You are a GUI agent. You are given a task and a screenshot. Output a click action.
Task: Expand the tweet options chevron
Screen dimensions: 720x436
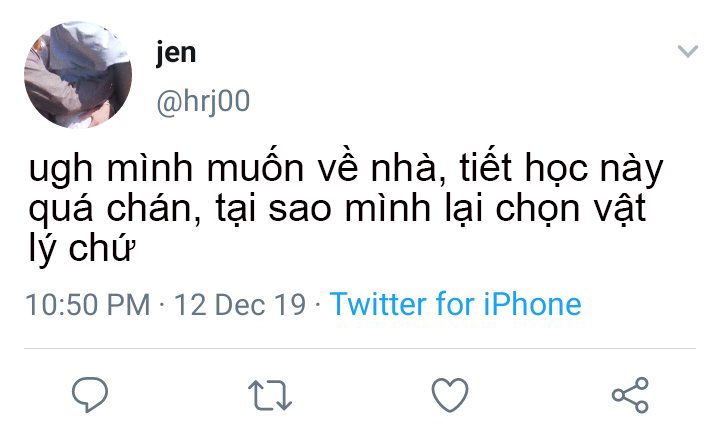click(x=688, y=50)
